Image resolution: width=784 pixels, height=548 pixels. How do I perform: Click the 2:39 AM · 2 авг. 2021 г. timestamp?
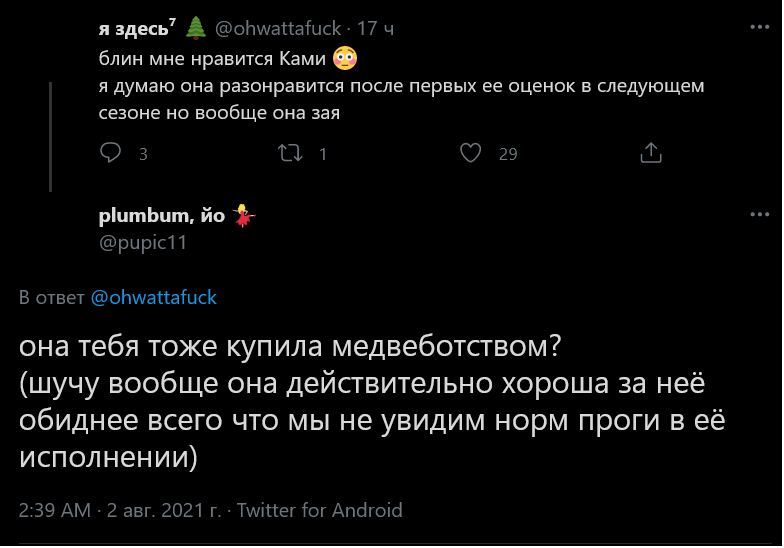120,510
